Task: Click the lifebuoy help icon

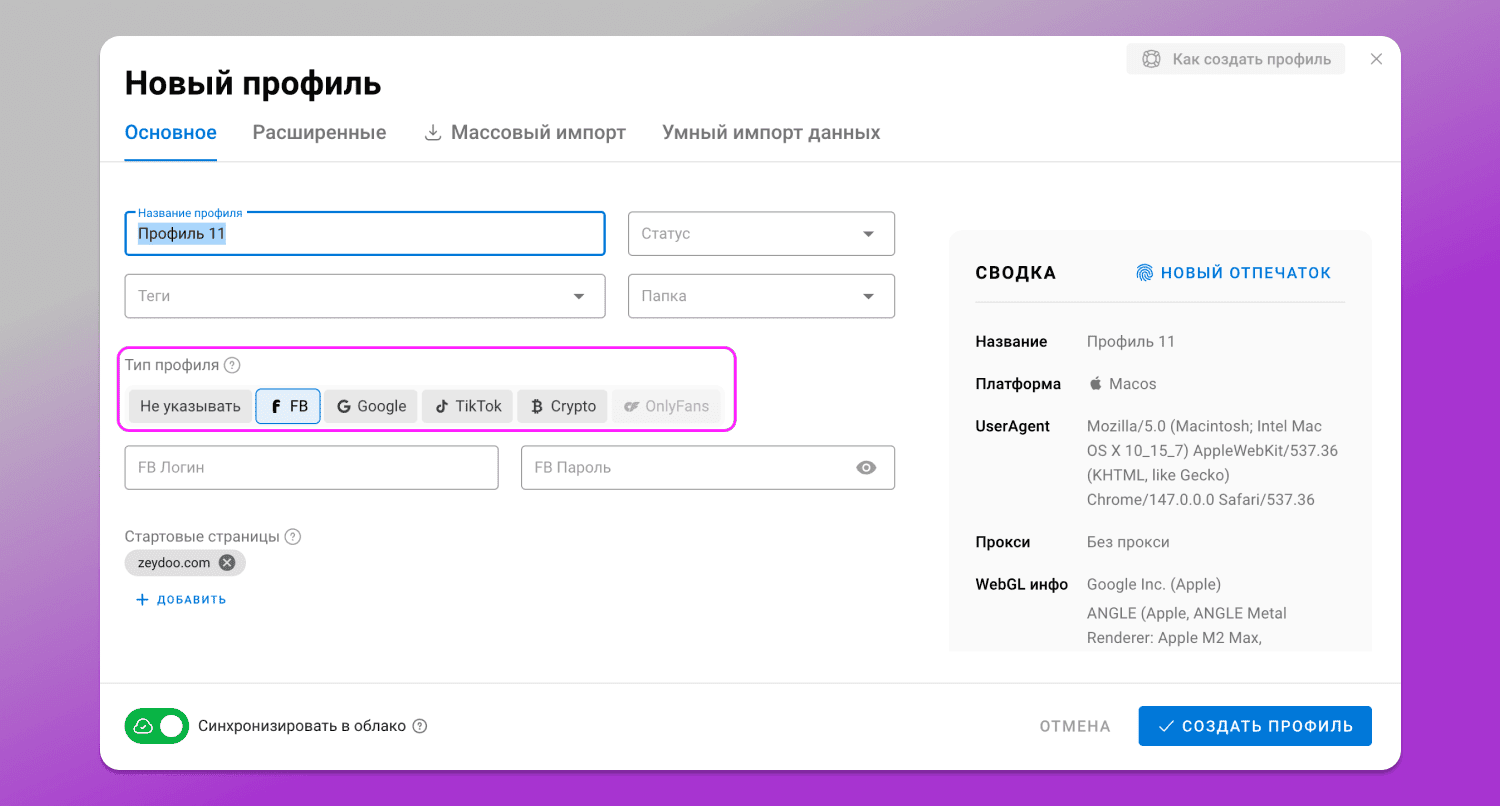Action: (1151, 59)
